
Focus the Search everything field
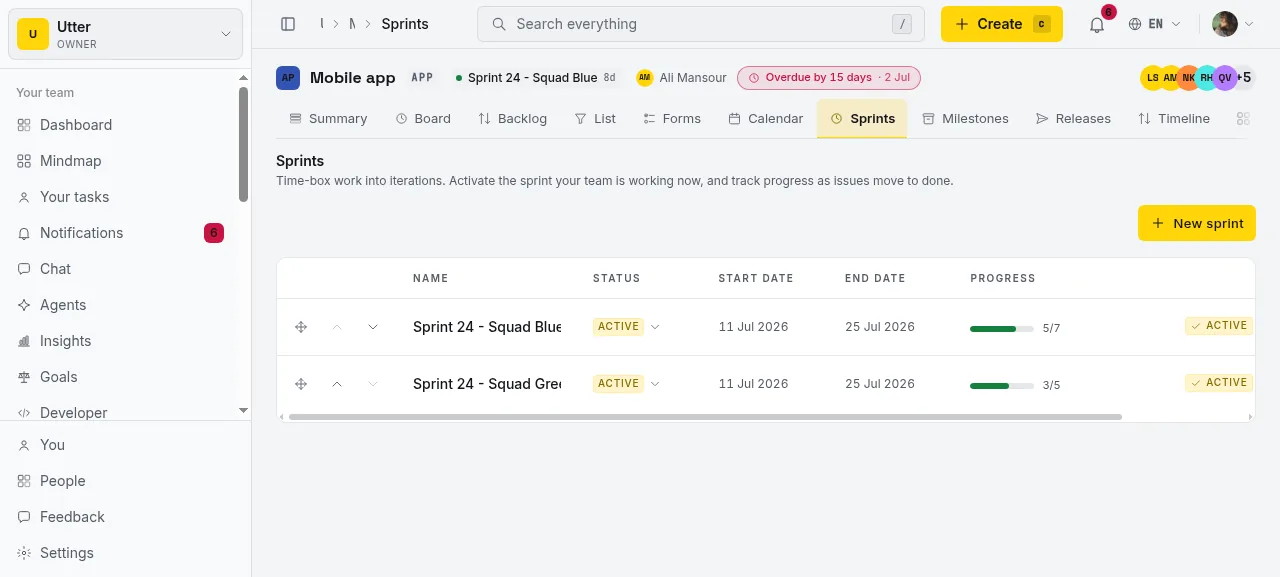point(701,24)
